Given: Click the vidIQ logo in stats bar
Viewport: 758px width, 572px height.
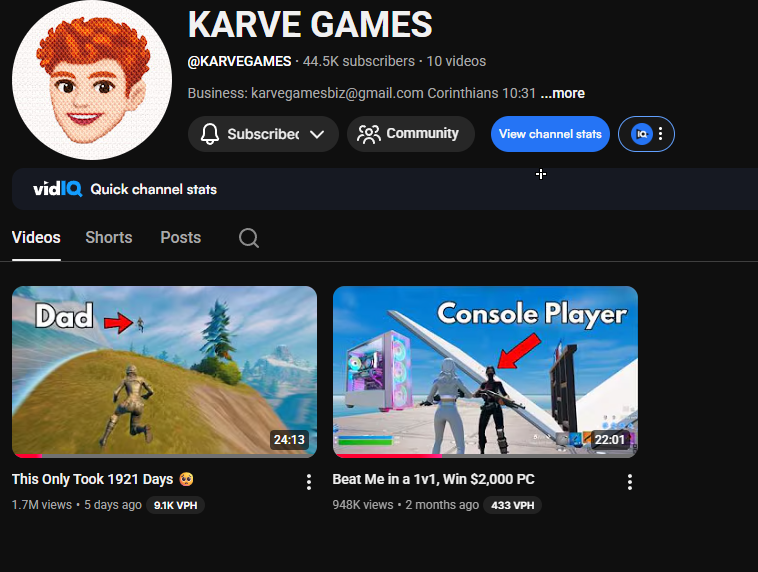Looking at the screenshot, I should 58,189.
